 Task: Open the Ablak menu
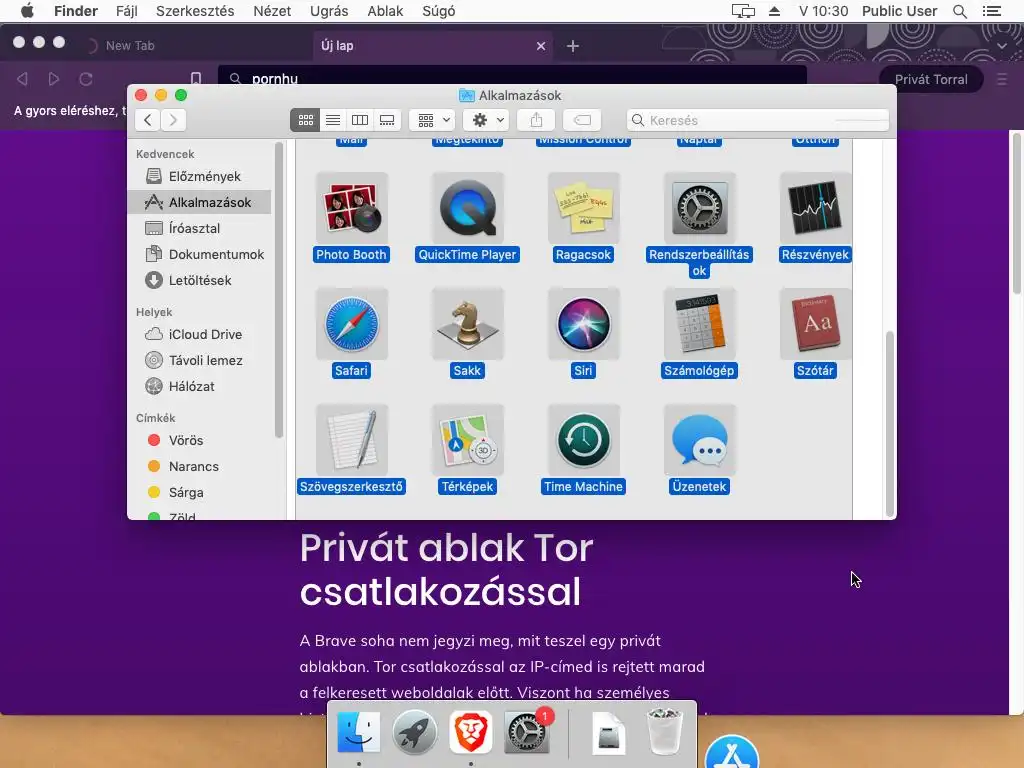pos(385,11)
